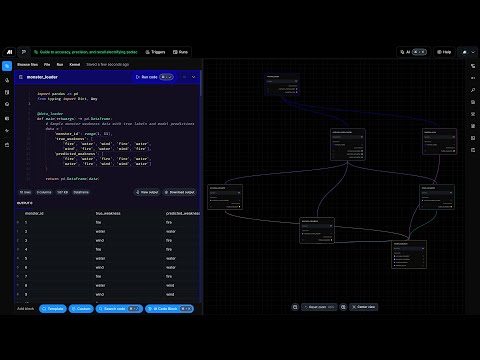
Task: Click Reset zoom on the canvas toolbar
Action: coord(319,307)
